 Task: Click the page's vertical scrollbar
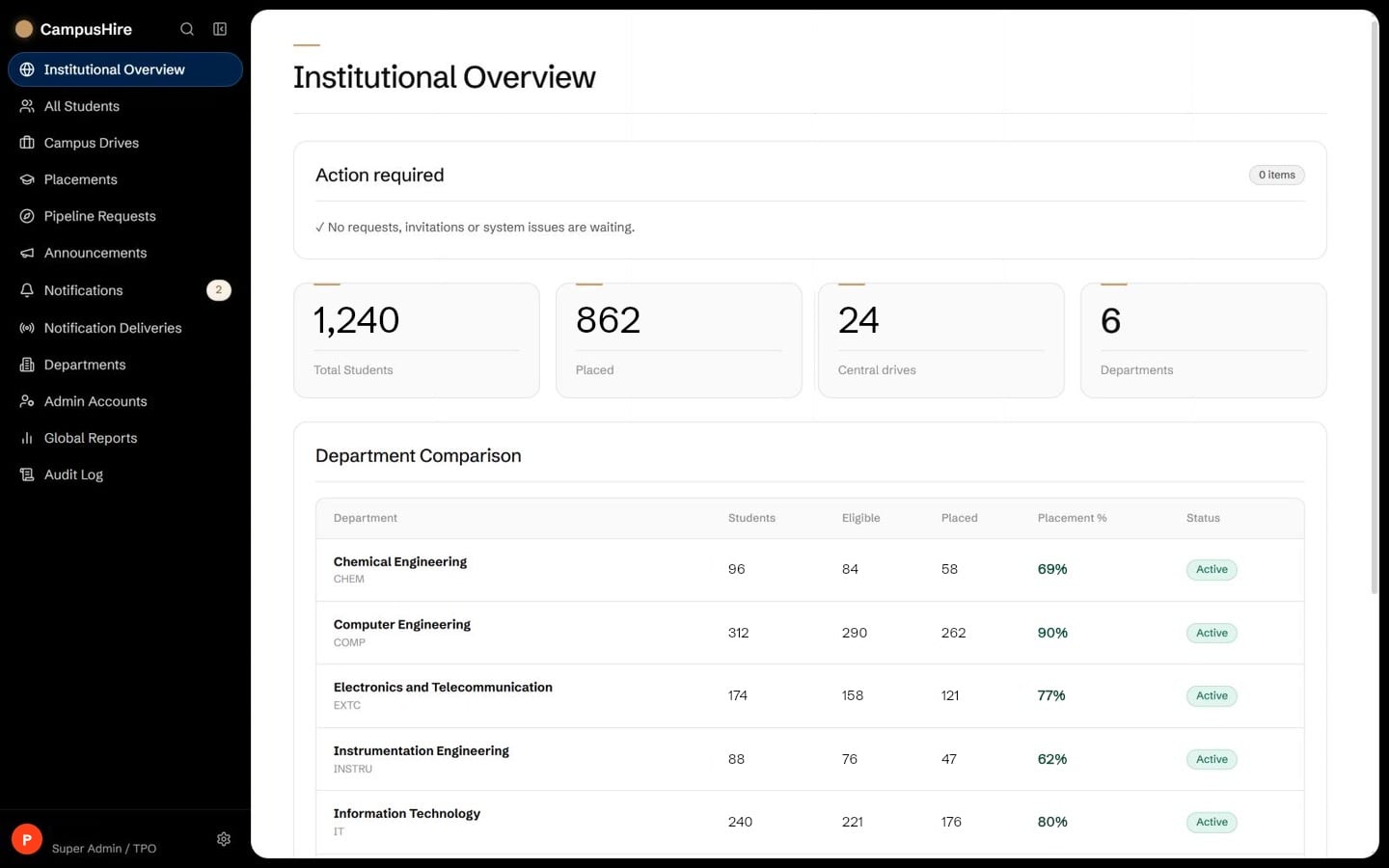coord(1375,307)
